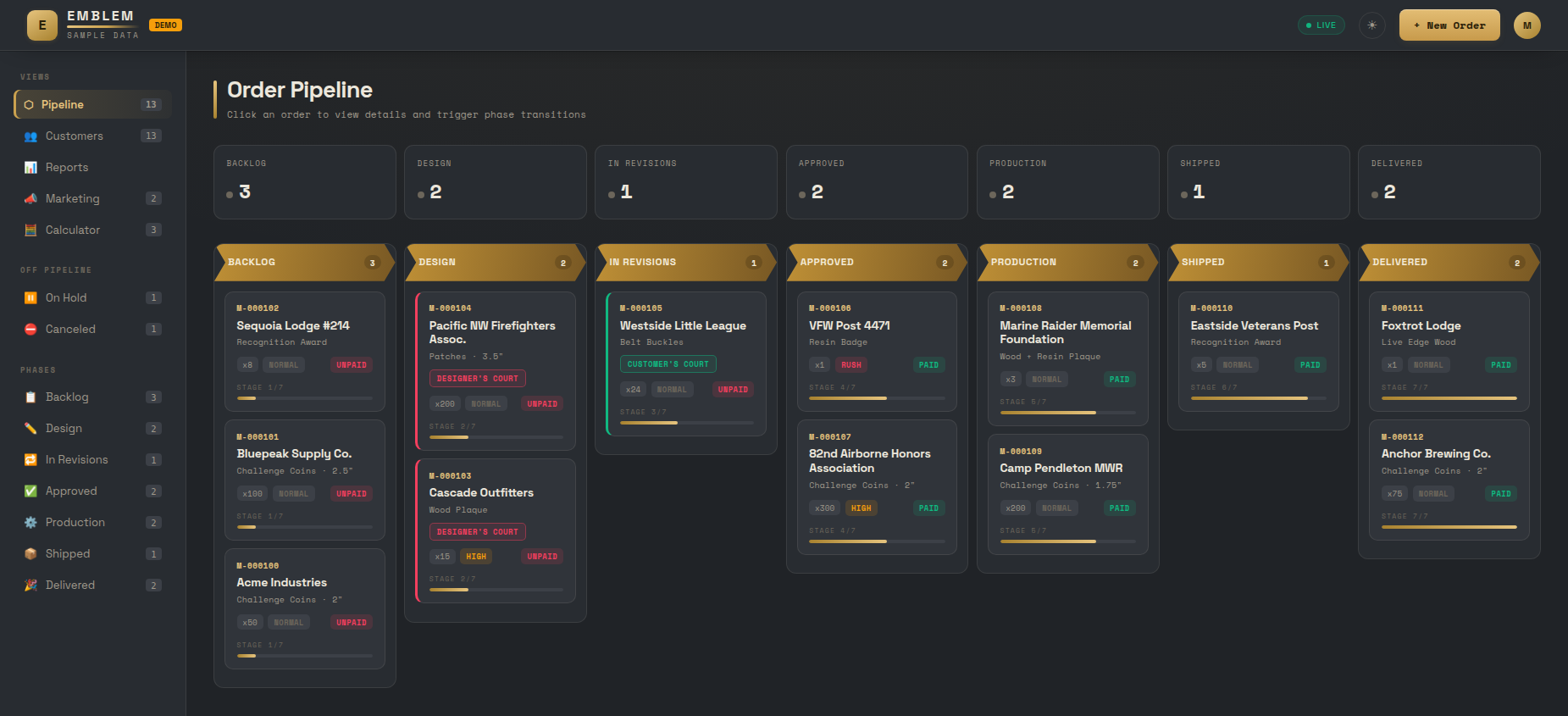Screen dimensions: 1568x716
Task: Open the Westside Little League order card
Action: [686, 364]
